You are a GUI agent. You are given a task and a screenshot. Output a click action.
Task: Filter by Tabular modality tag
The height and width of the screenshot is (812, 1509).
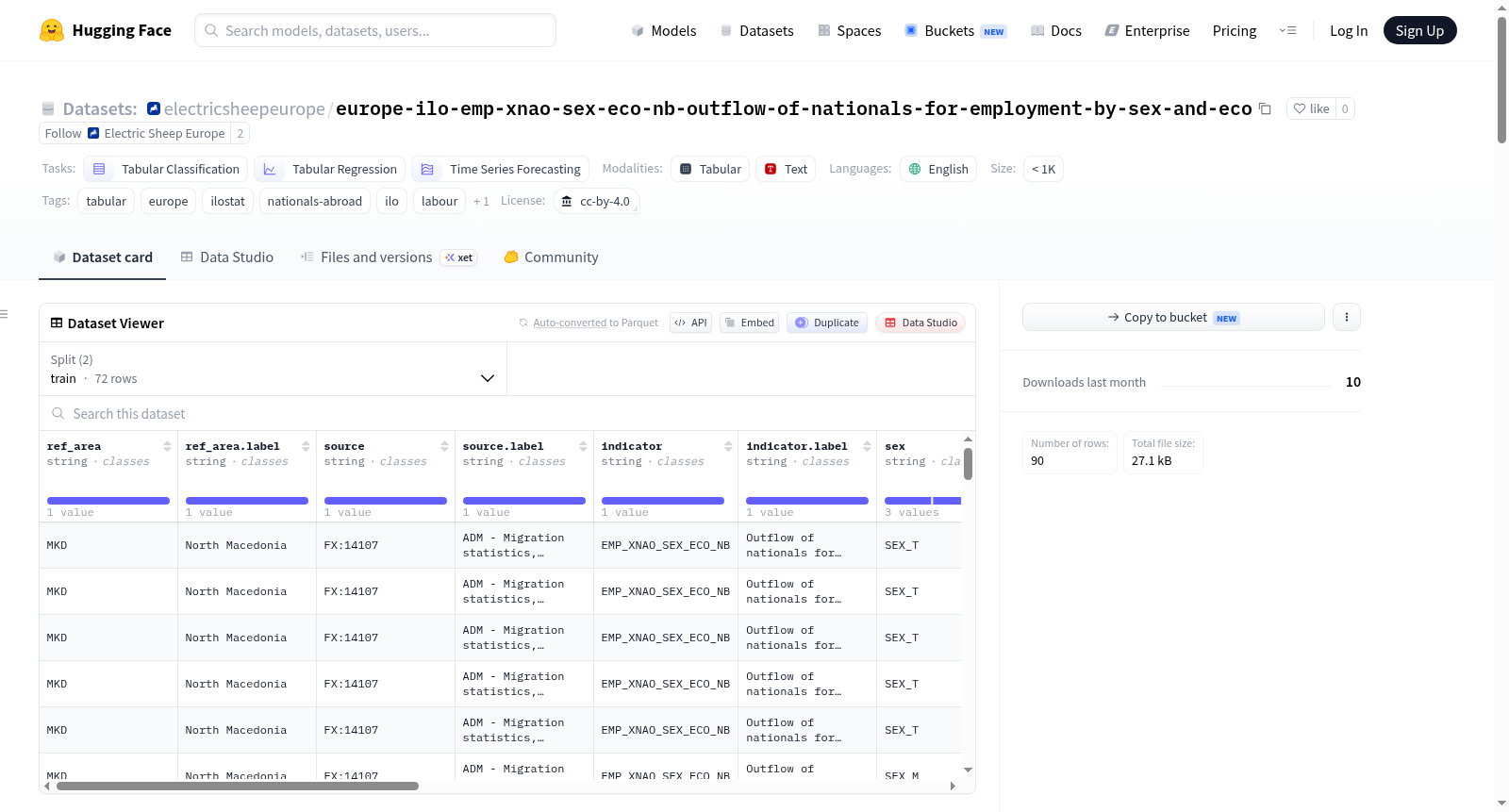click(710, 169)
